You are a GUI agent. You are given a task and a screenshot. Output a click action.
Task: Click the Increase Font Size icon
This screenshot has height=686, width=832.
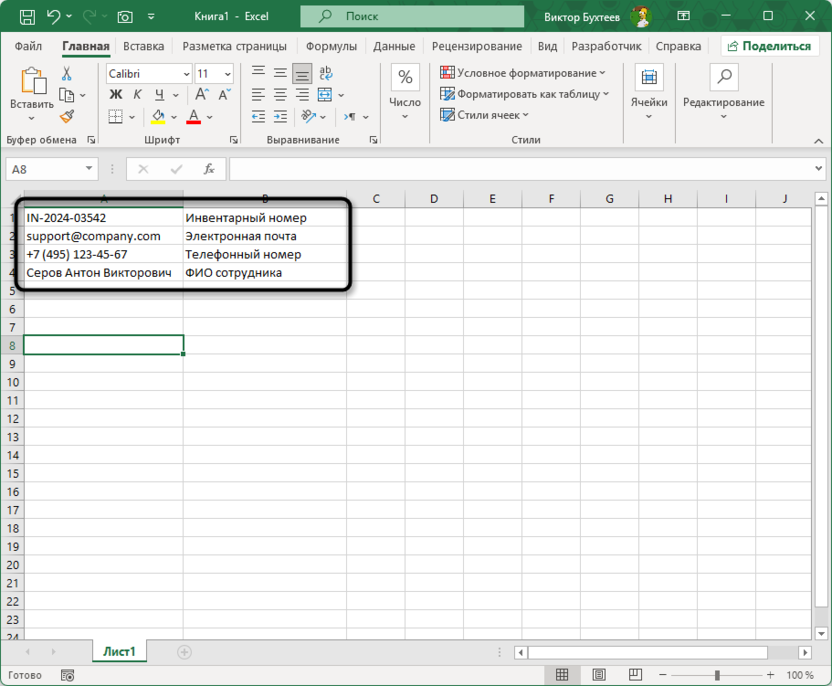(201, 95)
